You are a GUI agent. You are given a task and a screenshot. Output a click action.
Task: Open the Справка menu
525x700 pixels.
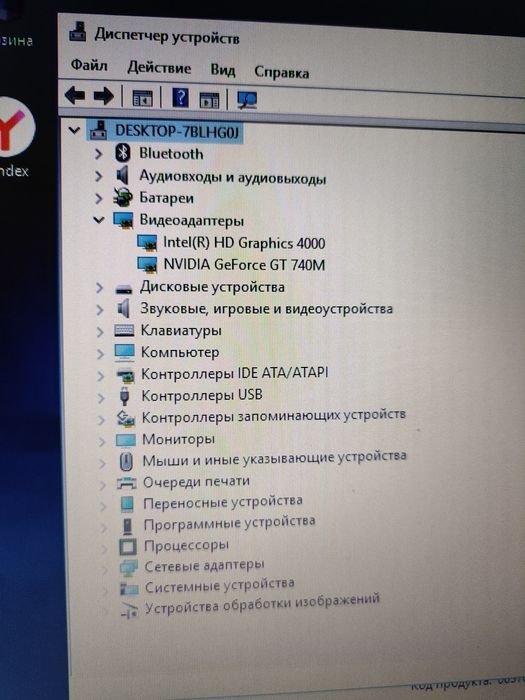[281, 72]
